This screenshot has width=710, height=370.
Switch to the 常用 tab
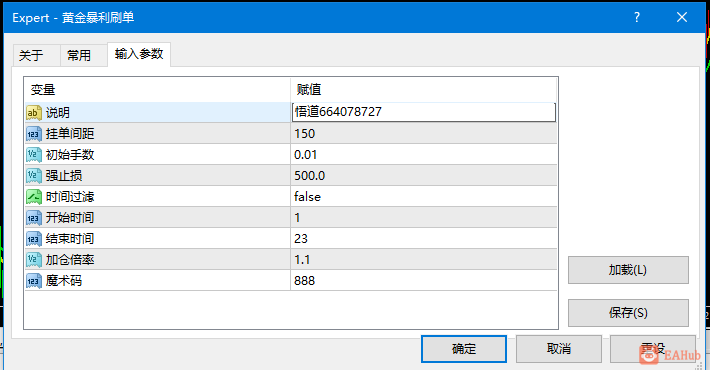tap(83, 56)
